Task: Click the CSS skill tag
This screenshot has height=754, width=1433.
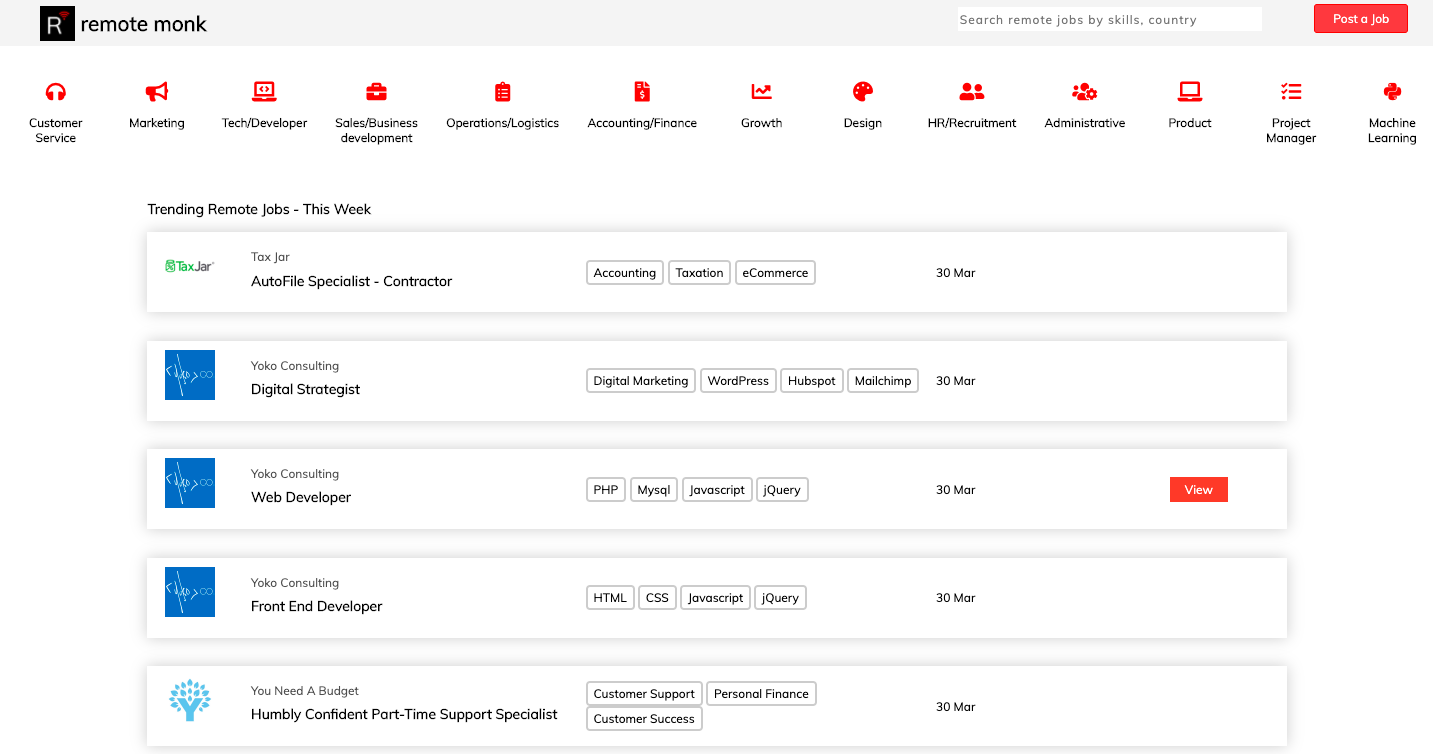Action: pos(657,598)
